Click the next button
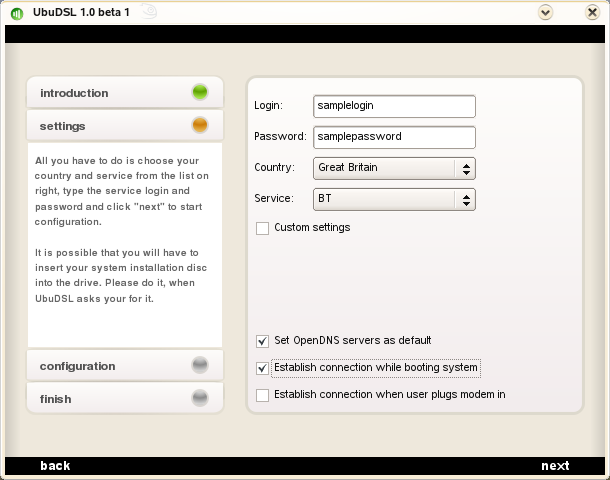Screen dimensions: 610x480 [x=555, y=466]
